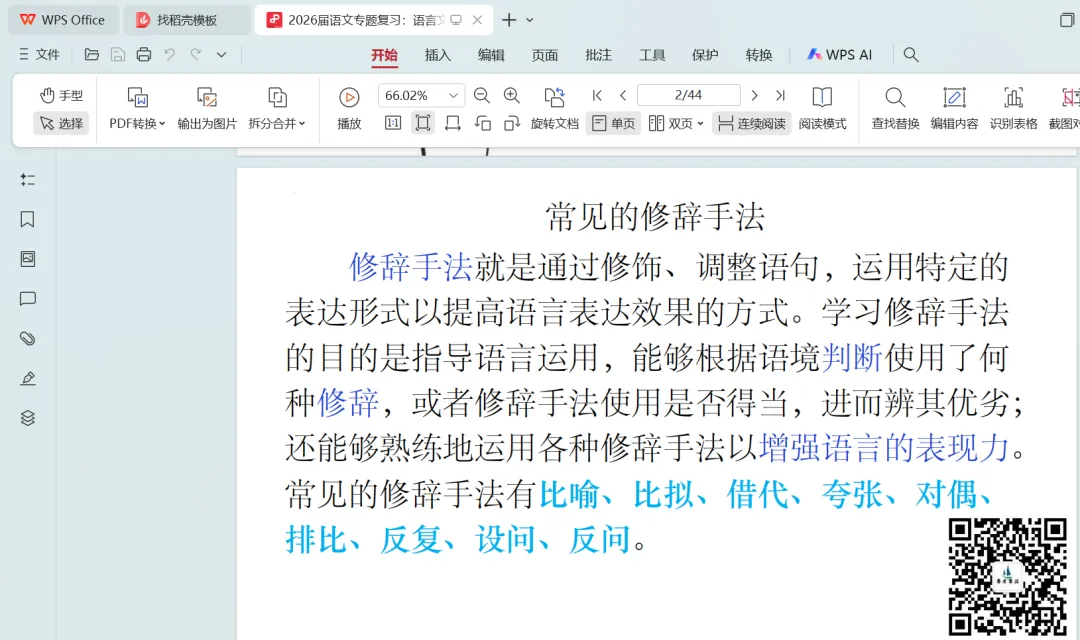The height and width of the screenshot is (640, 1080).
Task: Click 识别表格 recognize table tool
Action: pos(1013,108)
